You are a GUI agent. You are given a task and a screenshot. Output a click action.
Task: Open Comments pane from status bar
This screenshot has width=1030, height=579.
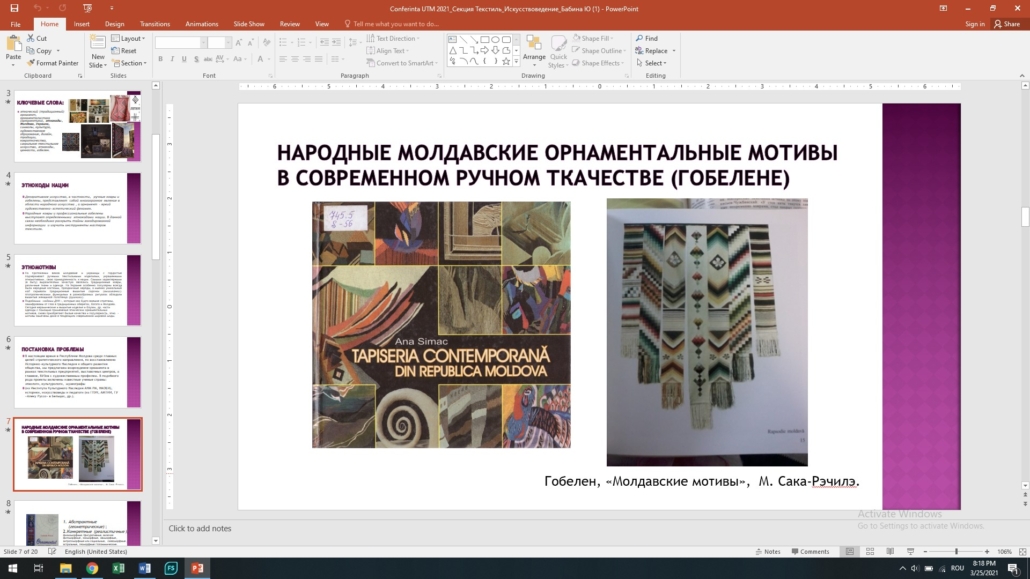click(x=810, y=551)
